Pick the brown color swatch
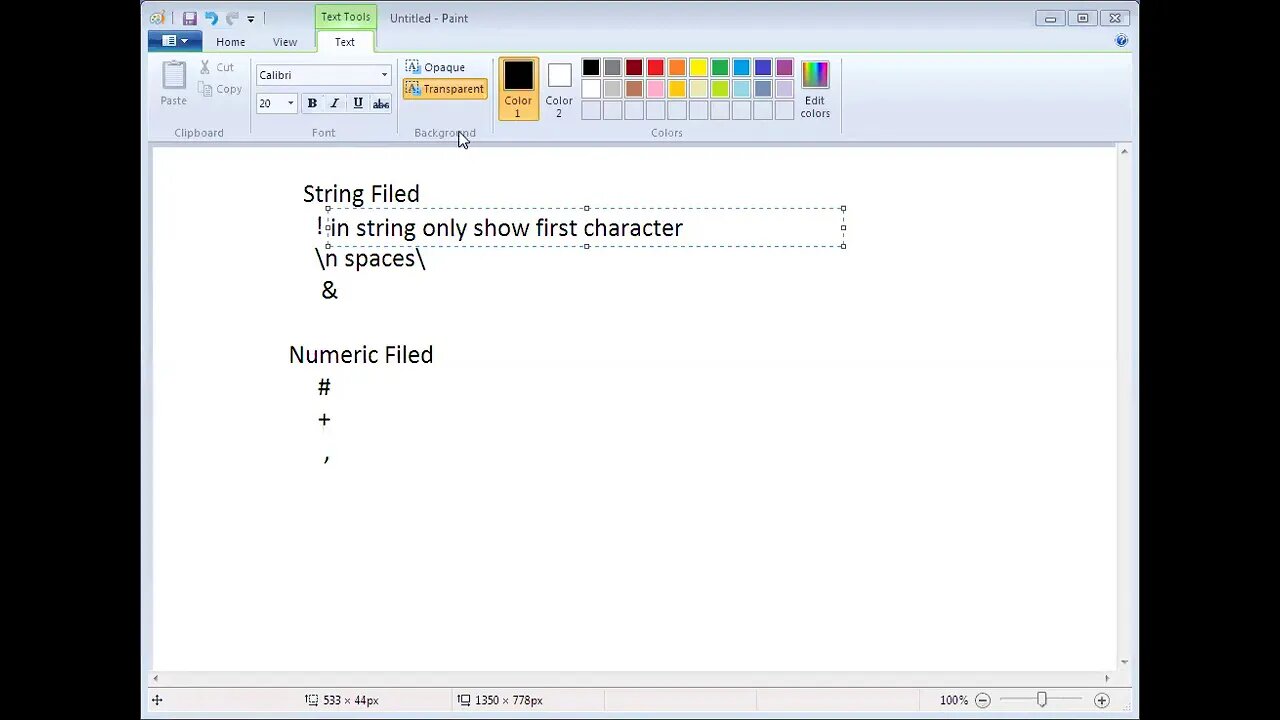1280x720 pixels. click(x=634, y=89)
